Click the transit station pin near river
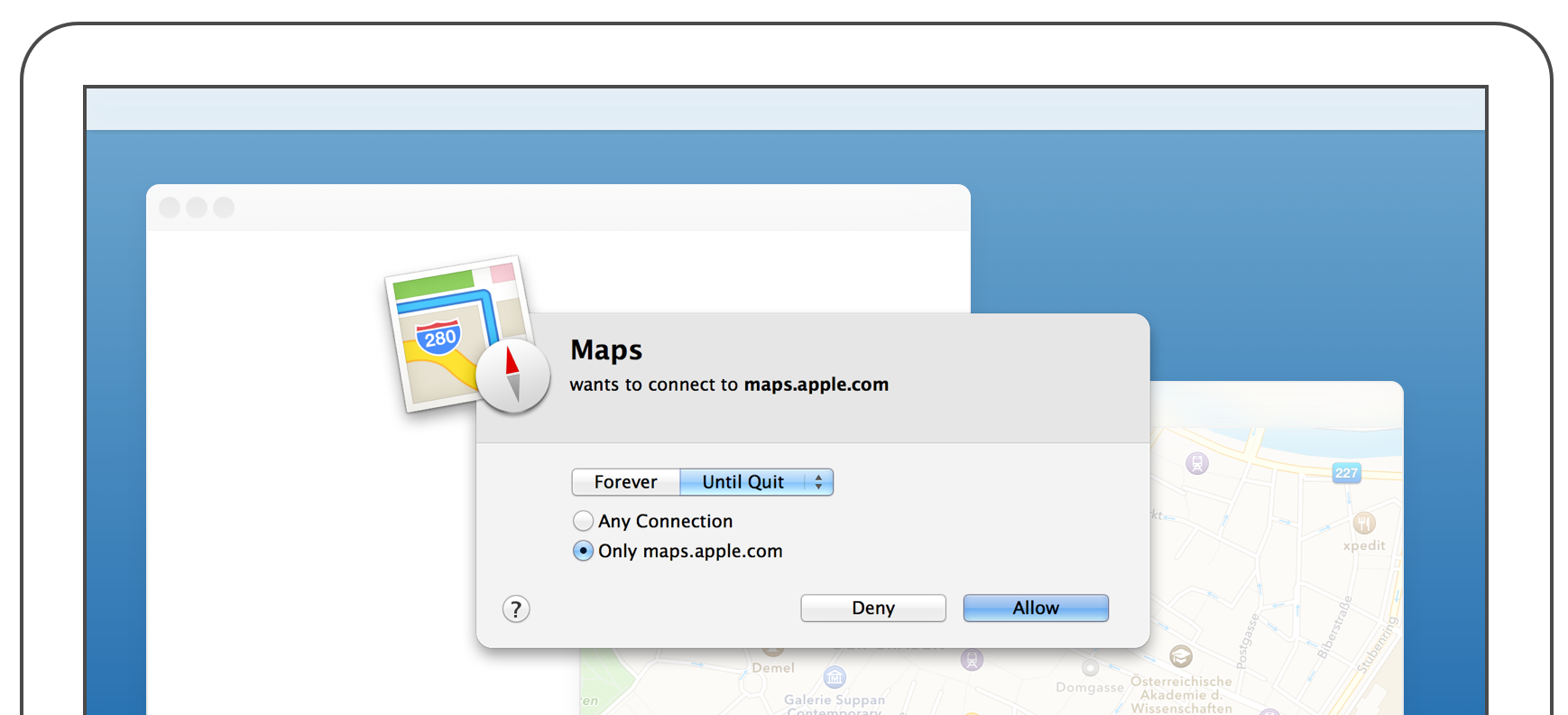The height and width of the screenshot is (715, 1568). 1197,464
